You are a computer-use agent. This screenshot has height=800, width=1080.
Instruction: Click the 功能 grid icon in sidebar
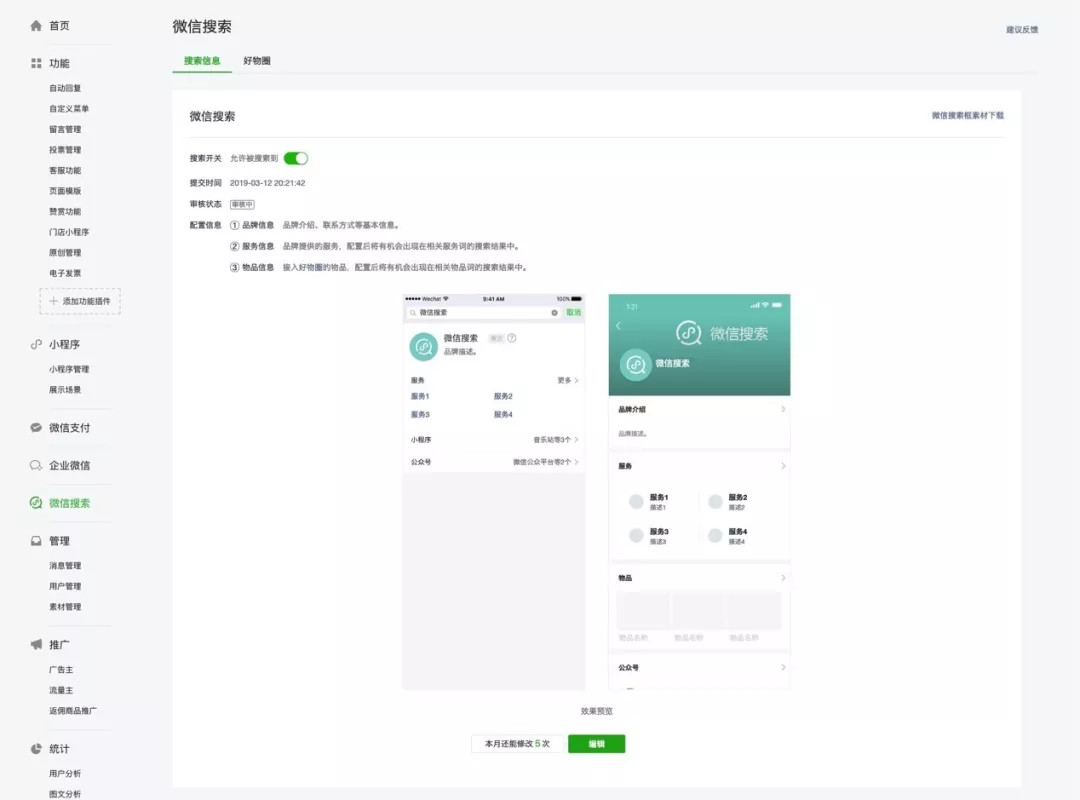coord(36,63)
